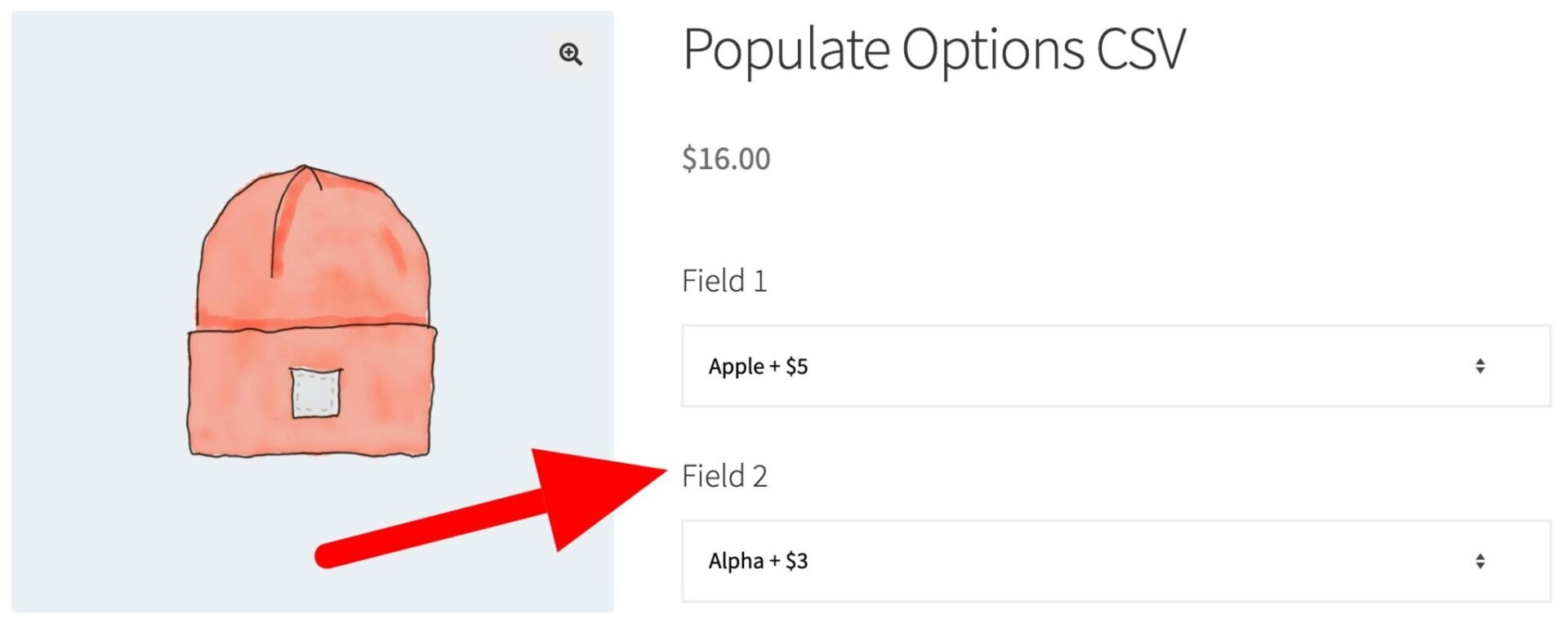Click the 'Field 1' label
This screenshot has width=1568, height=632.
[724, 281]
